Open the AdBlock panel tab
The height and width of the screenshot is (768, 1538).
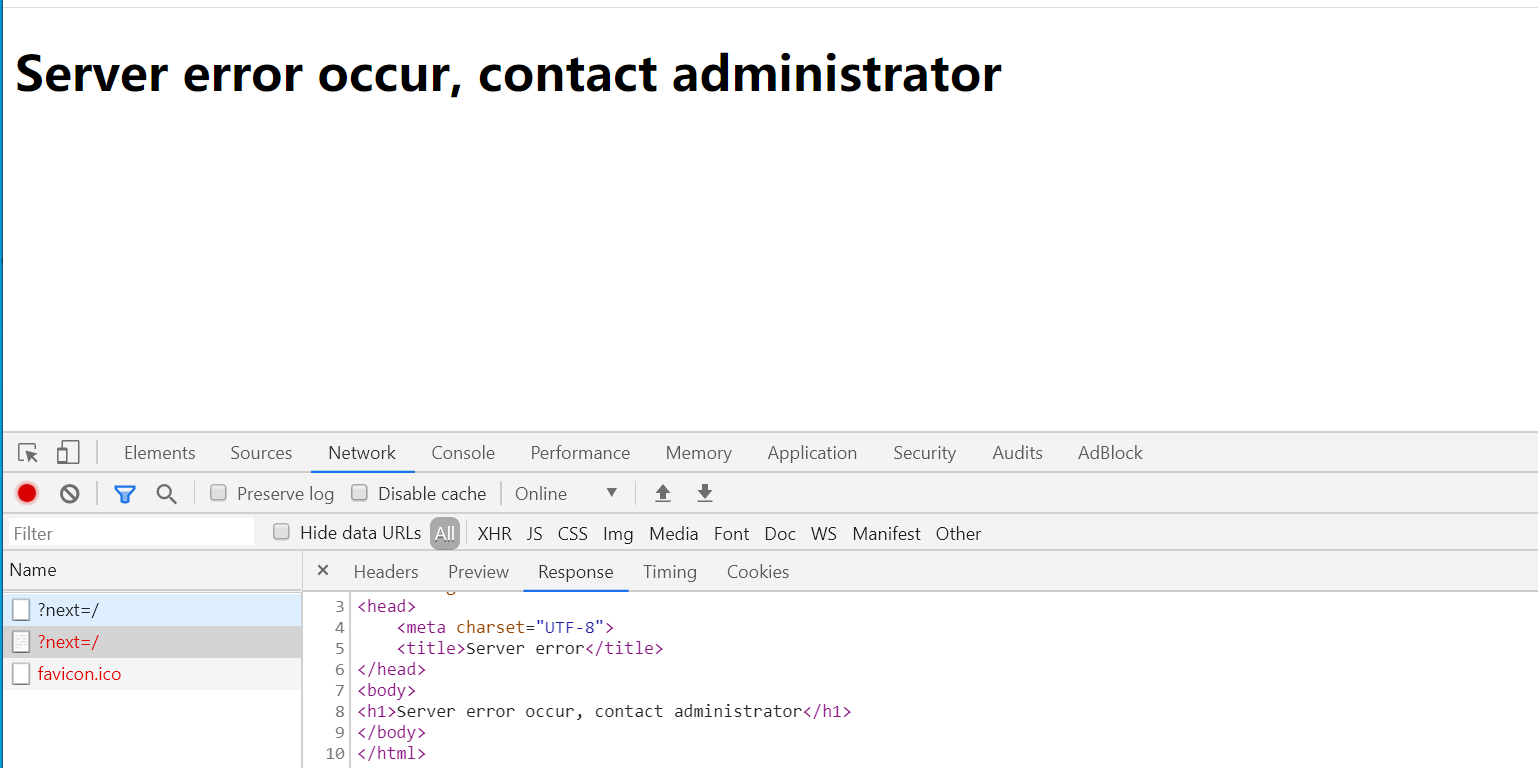1110,453
